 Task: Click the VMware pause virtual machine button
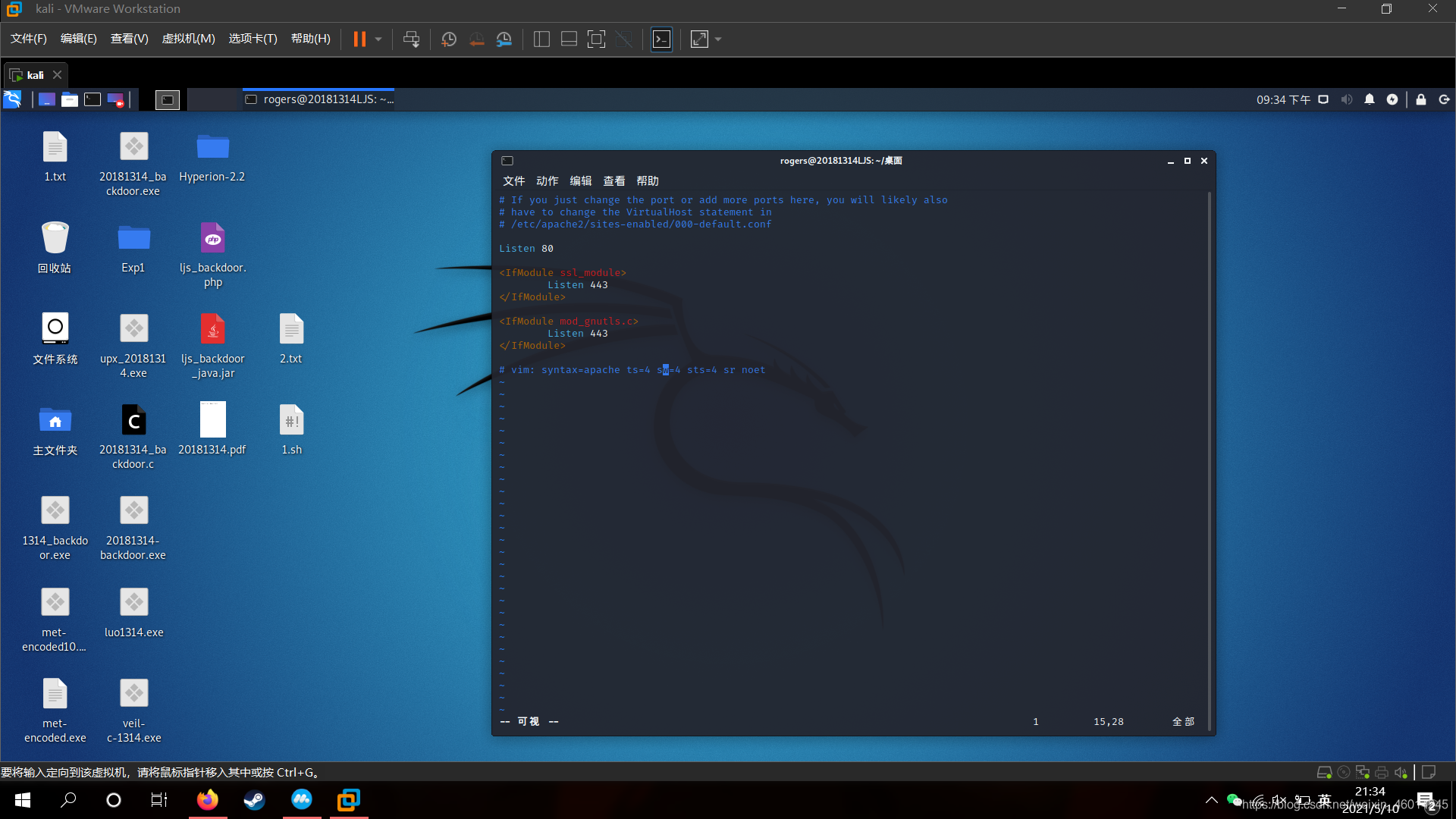(x=359, y=39)
